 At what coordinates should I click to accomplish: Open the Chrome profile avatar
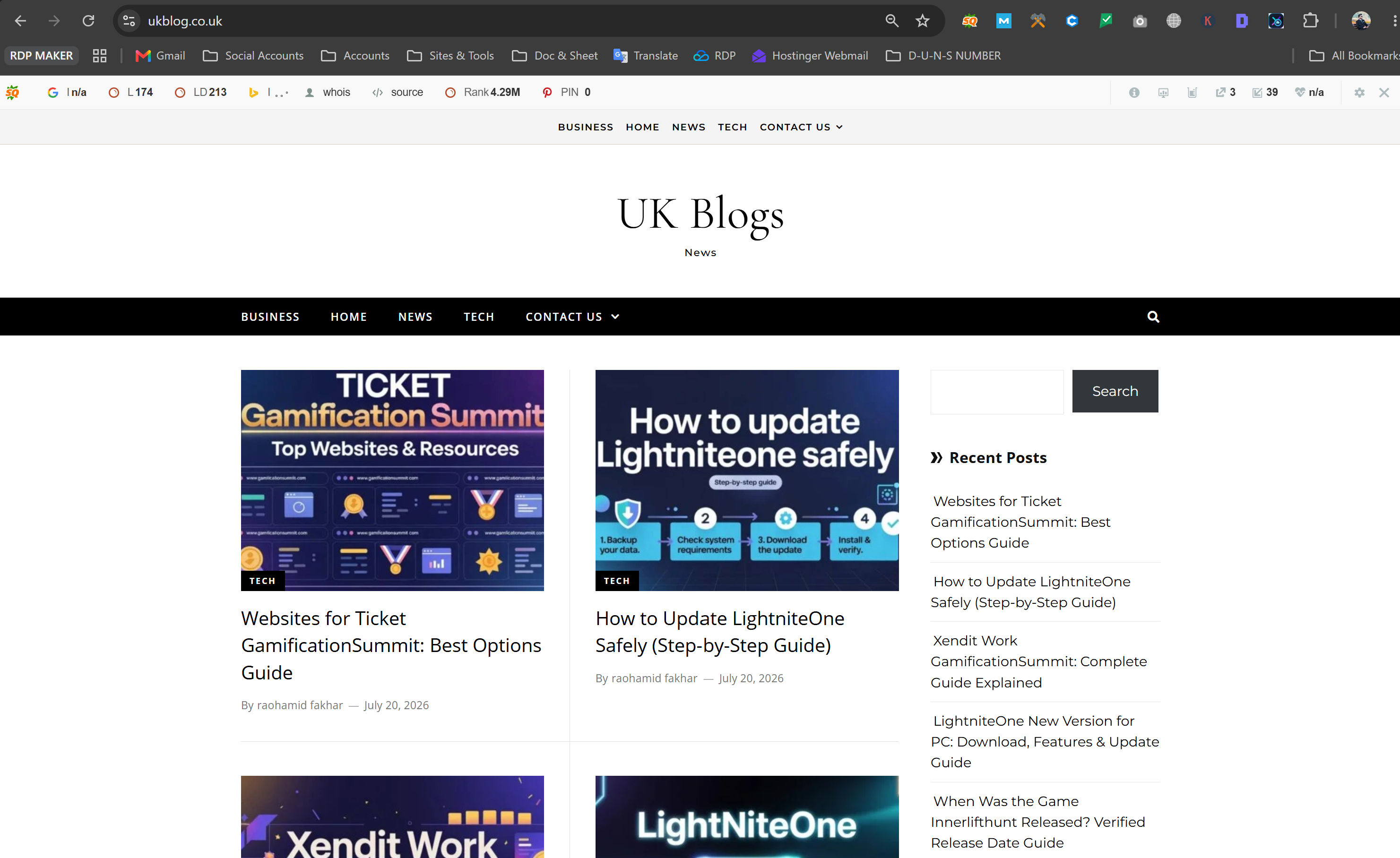[x=1361, y=21]
